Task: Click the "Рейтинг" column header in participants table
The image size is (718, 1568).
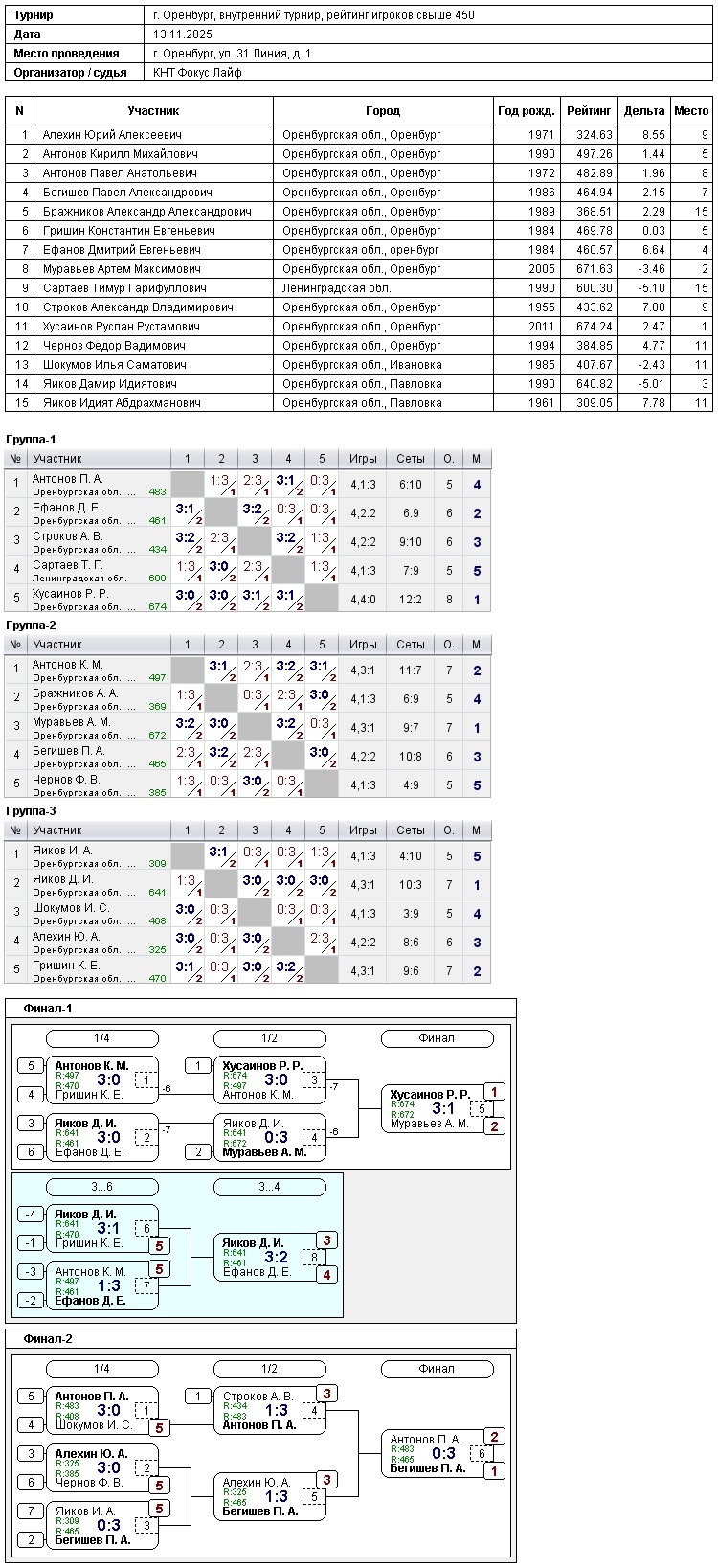Action: pos(589,111)
